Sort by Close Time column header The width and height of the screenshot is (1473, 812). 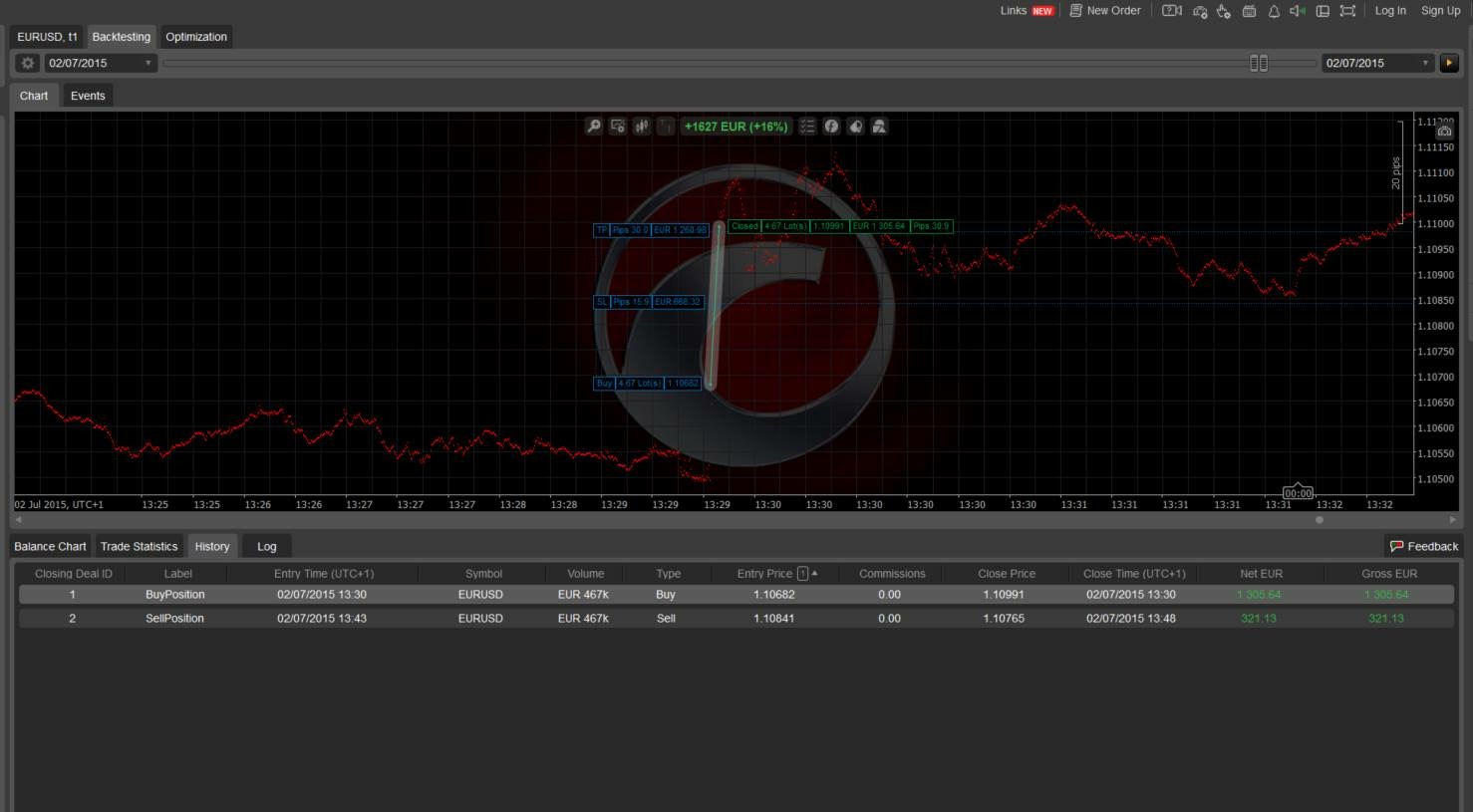(1134, 574)
